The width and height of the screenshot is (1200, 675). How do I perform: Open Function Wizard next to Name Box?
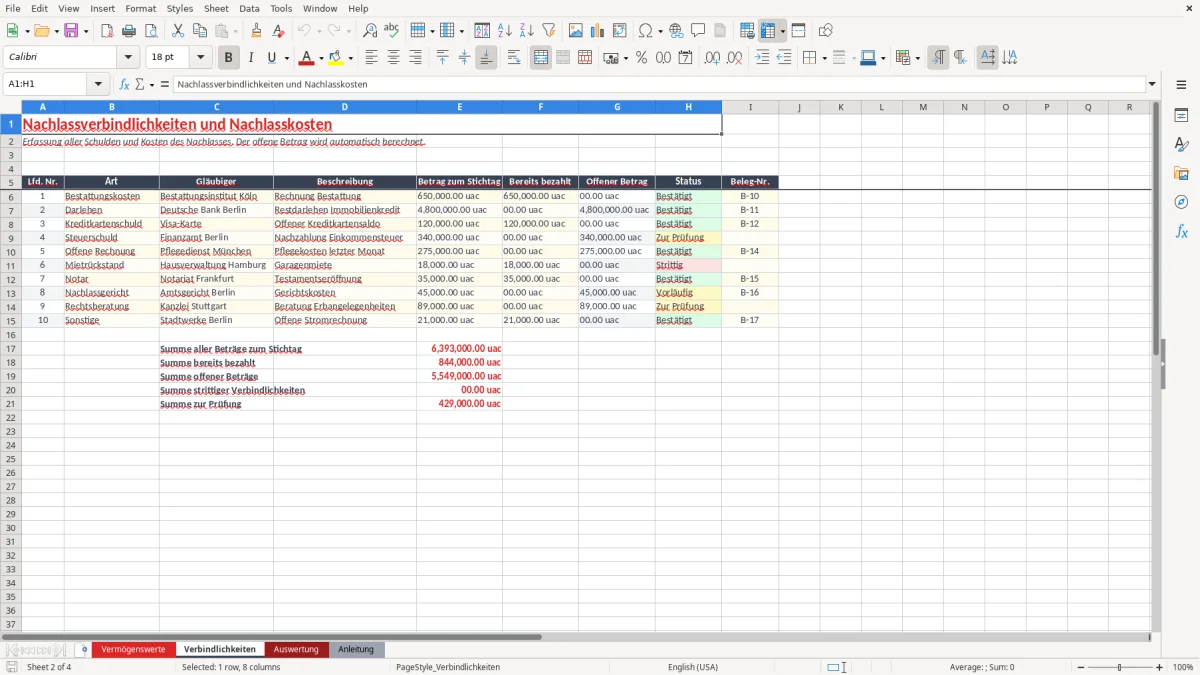pyautogui.click(x=125, y=84)
